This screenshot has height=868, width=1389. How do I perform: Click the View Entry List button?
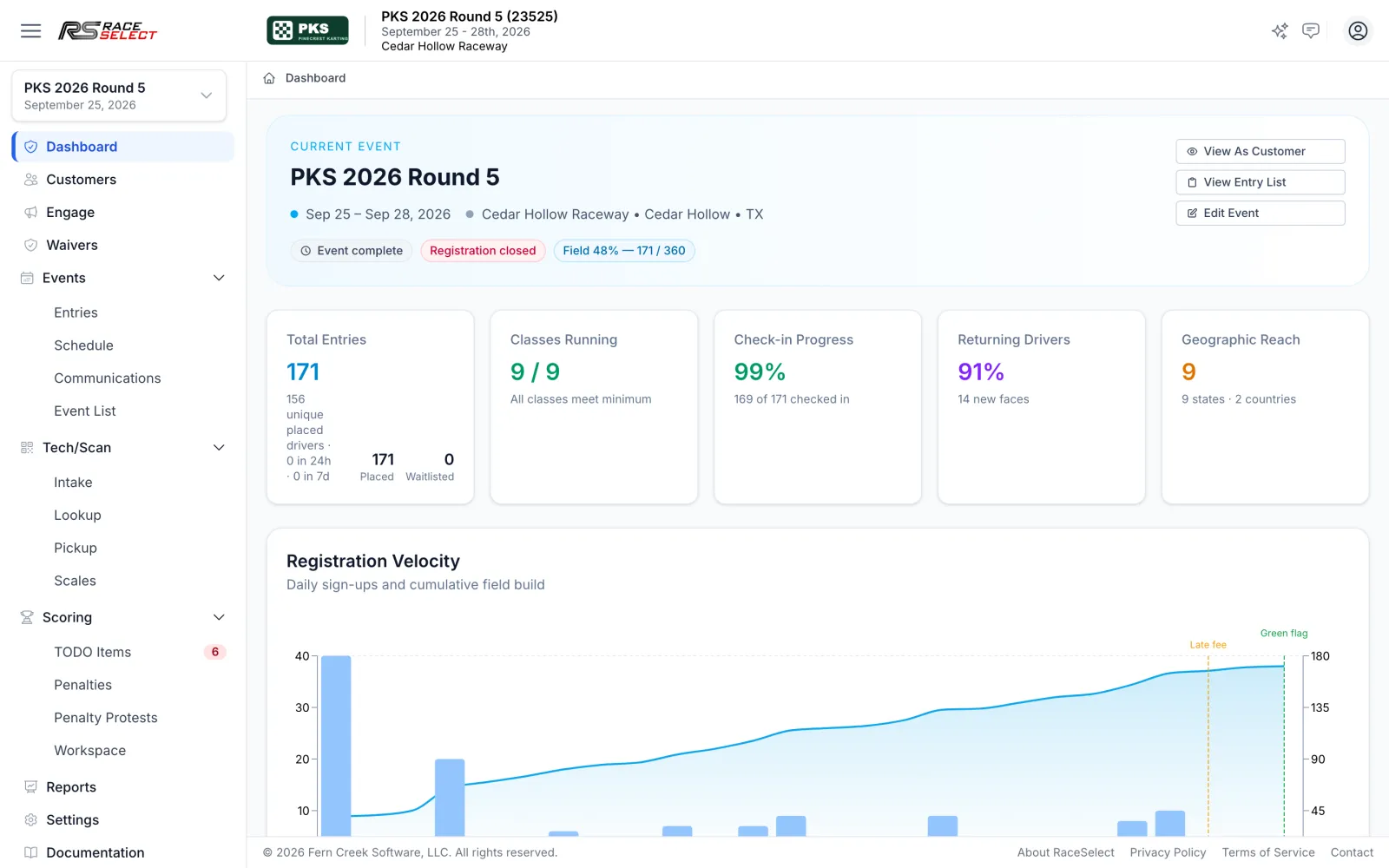click(x=1261, y=182)
